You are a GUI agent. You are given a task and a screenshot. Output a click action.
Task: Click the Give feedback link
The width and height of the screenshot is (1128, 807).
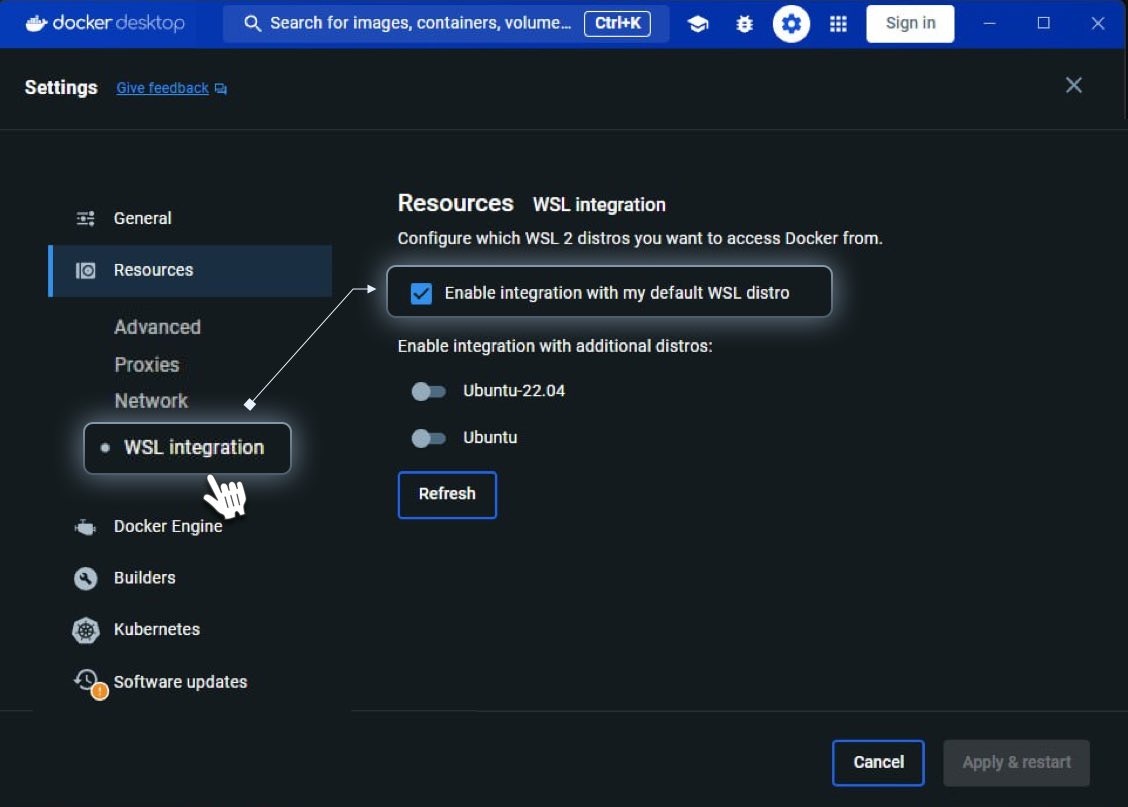click(163, 88)
